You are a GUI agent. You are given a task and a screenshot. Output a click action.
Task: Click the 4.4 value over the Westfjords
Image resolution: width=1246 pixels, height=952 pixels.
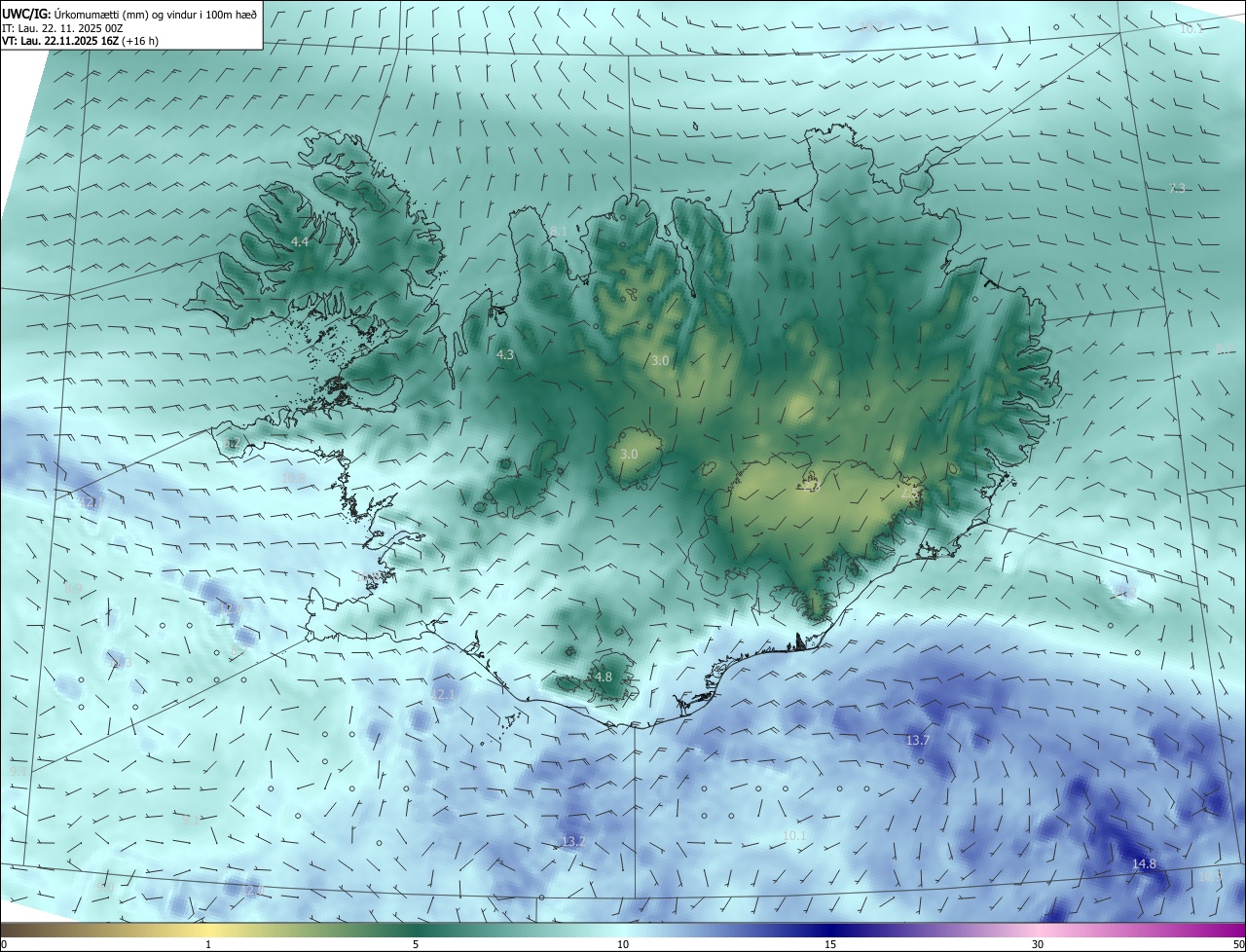pyautogui.click(x=300, y=240)
